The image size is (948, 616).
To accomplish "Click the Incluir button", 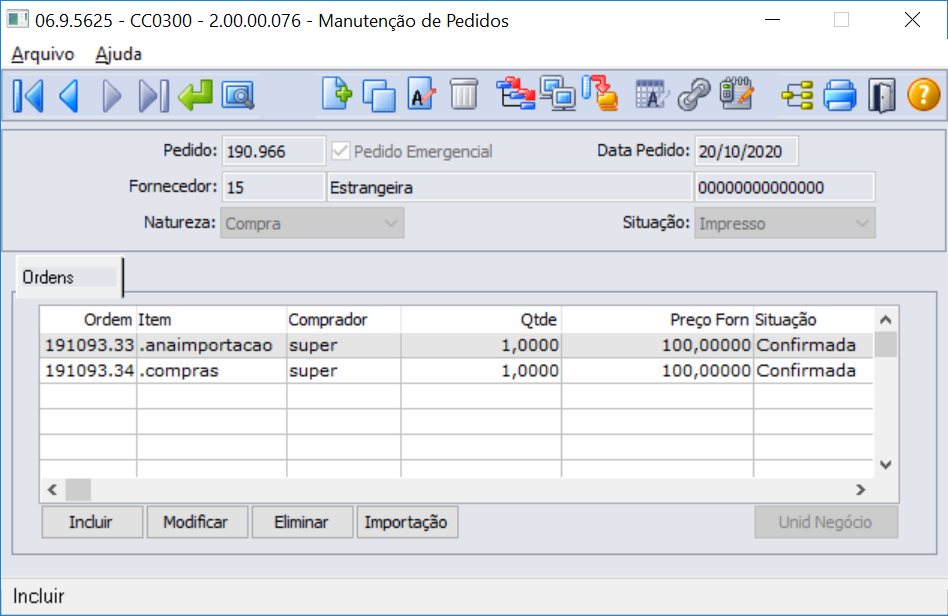I will tap(92, 522).
